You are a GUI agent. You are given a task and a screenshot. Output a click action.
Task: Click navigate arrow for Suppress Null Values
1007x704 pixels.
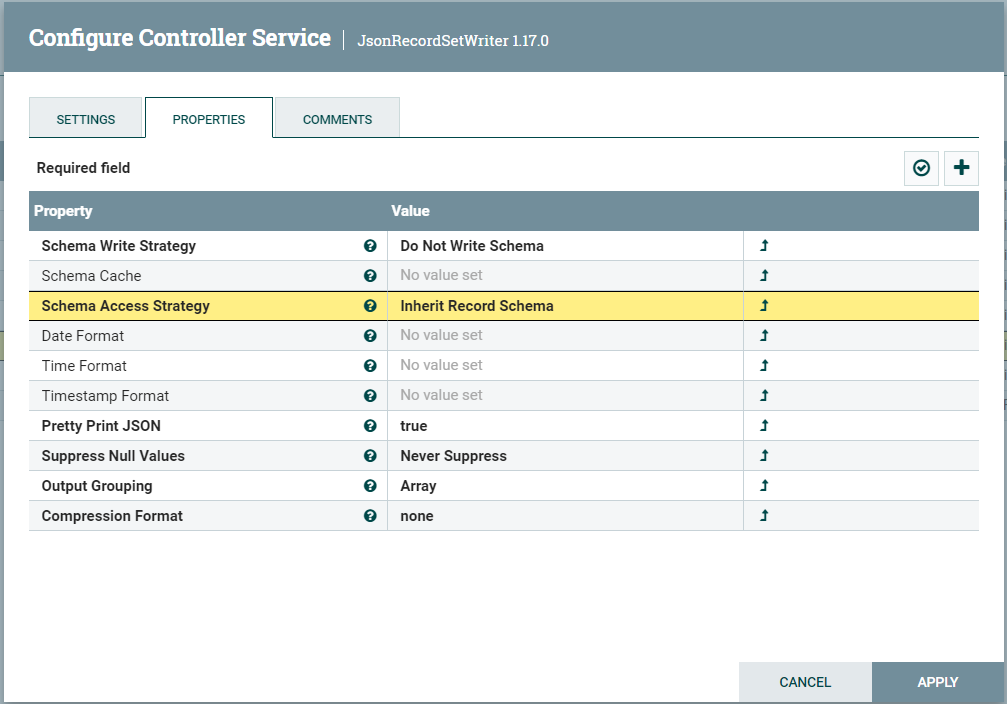click(763, 455)
